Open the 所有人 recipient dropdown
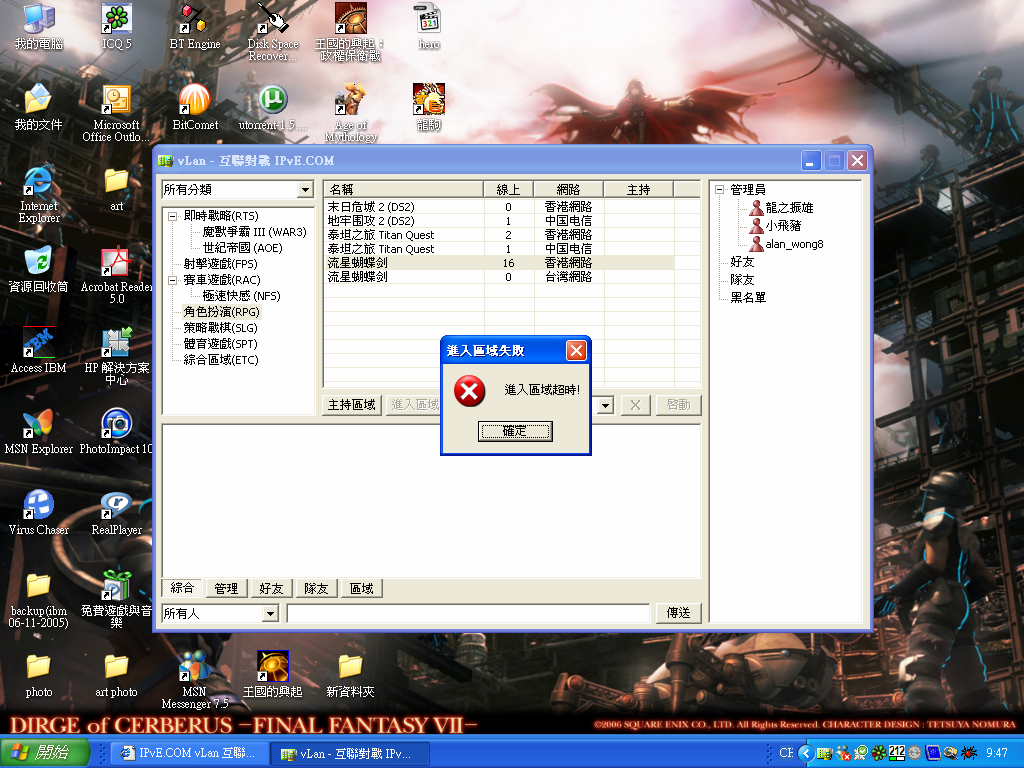 (270, 614)
